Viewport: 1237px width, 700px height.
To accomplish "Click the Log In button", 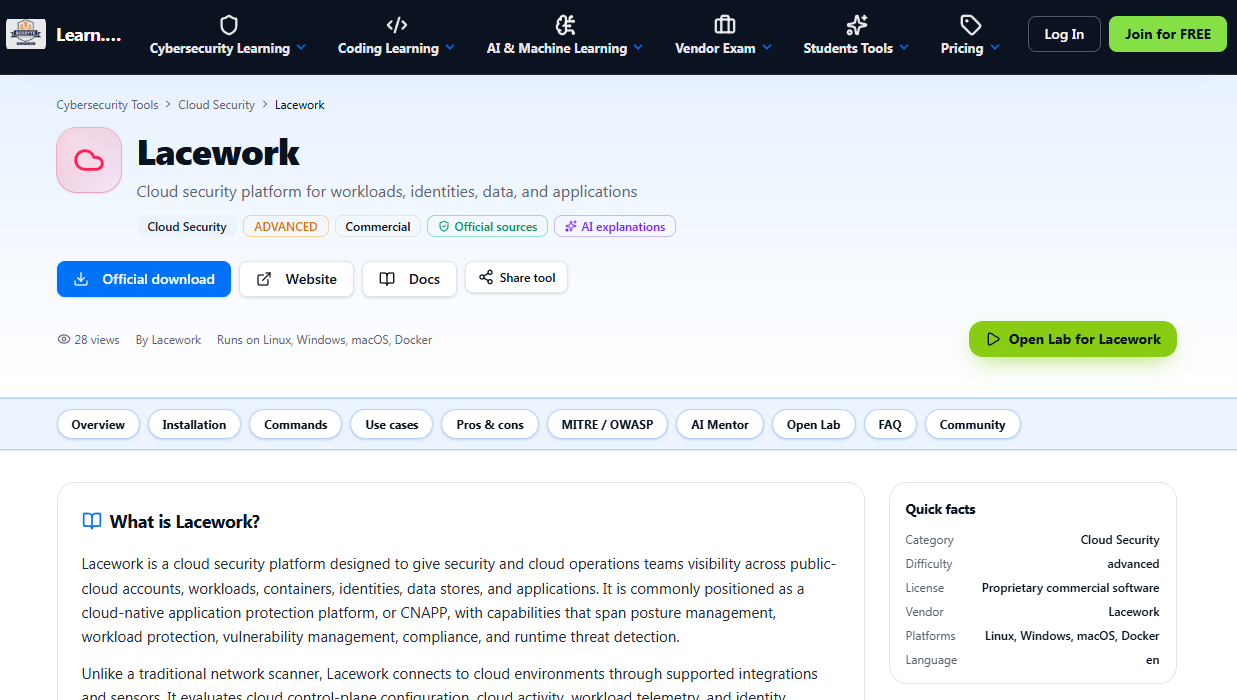I will 1064,34.
